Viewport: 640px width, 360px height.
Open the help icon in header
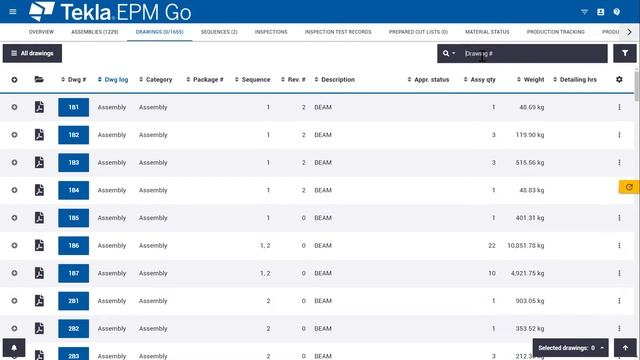(617, 12)
